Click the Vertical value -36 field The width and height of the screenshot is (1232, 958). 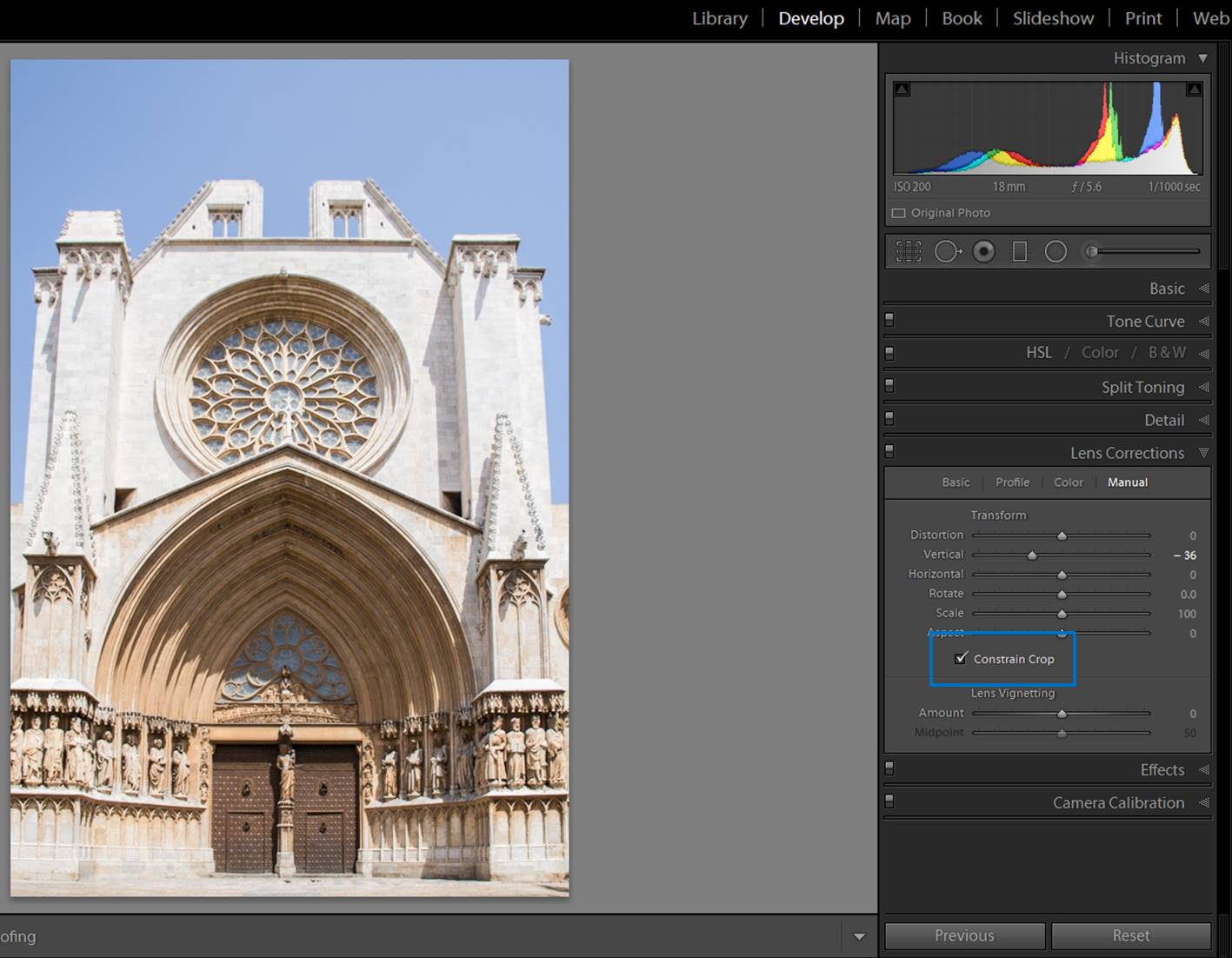coord(1184,555)
